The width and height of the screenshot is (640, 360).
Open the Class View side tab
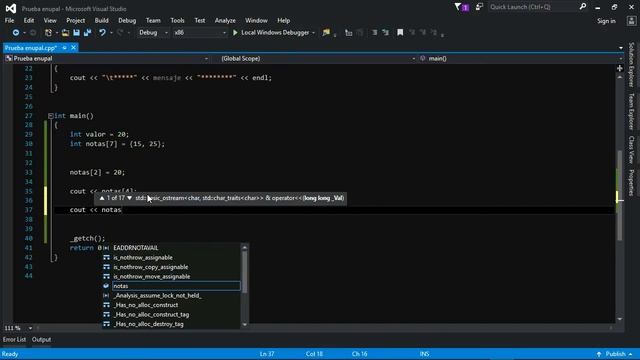[631, 150]
